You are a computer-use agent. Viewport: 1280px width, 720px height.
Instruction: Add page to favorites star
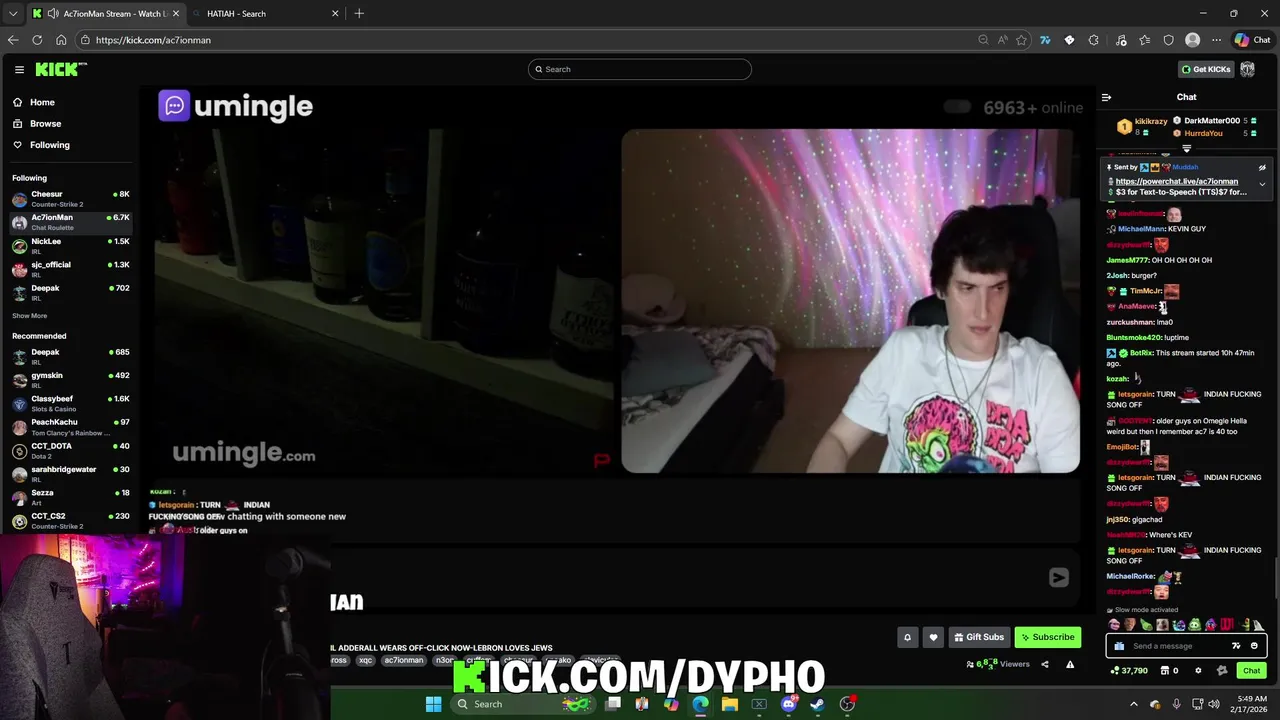1021,40
